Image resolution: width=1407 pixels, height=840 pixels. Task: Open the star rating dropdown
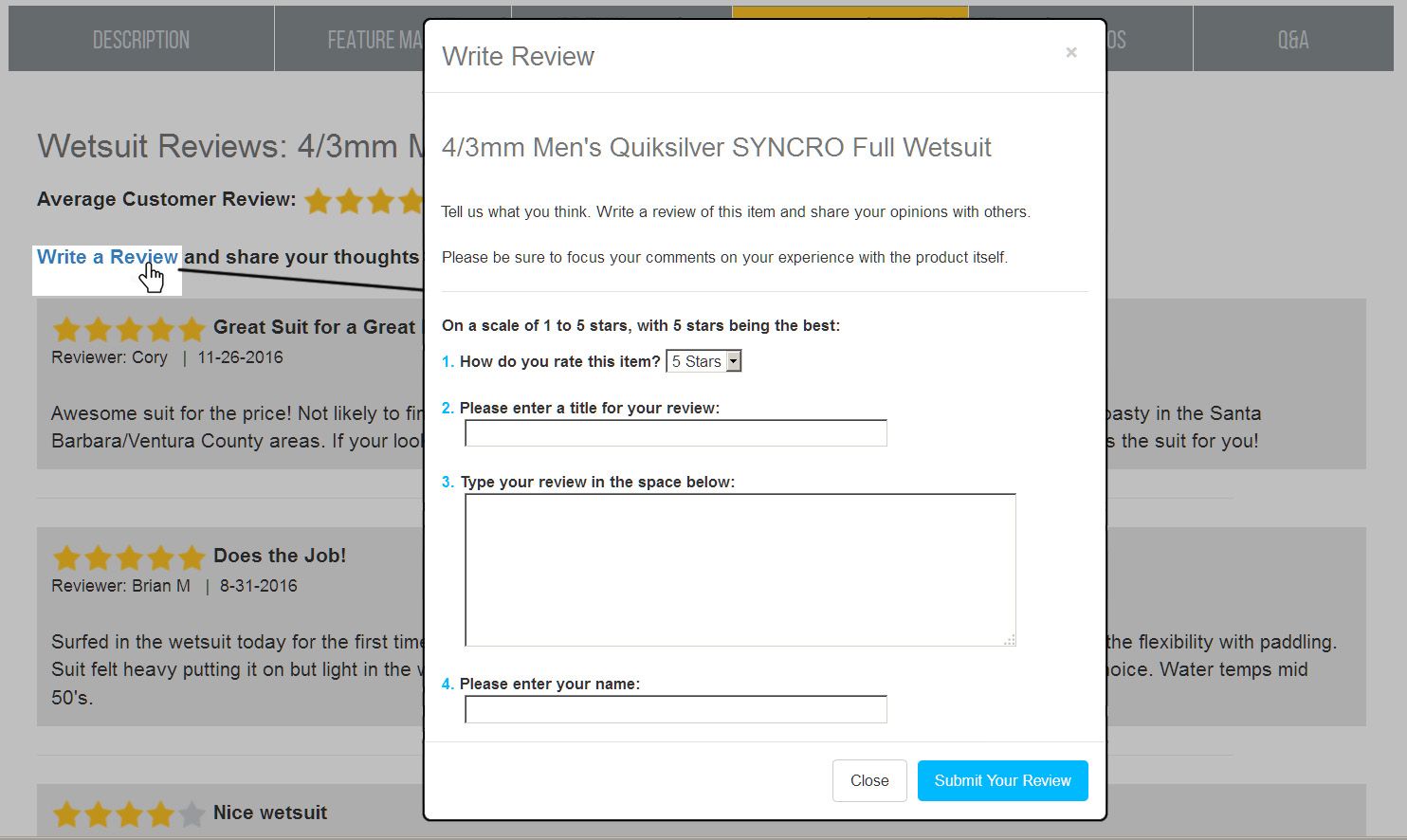[x=703, y=361]
